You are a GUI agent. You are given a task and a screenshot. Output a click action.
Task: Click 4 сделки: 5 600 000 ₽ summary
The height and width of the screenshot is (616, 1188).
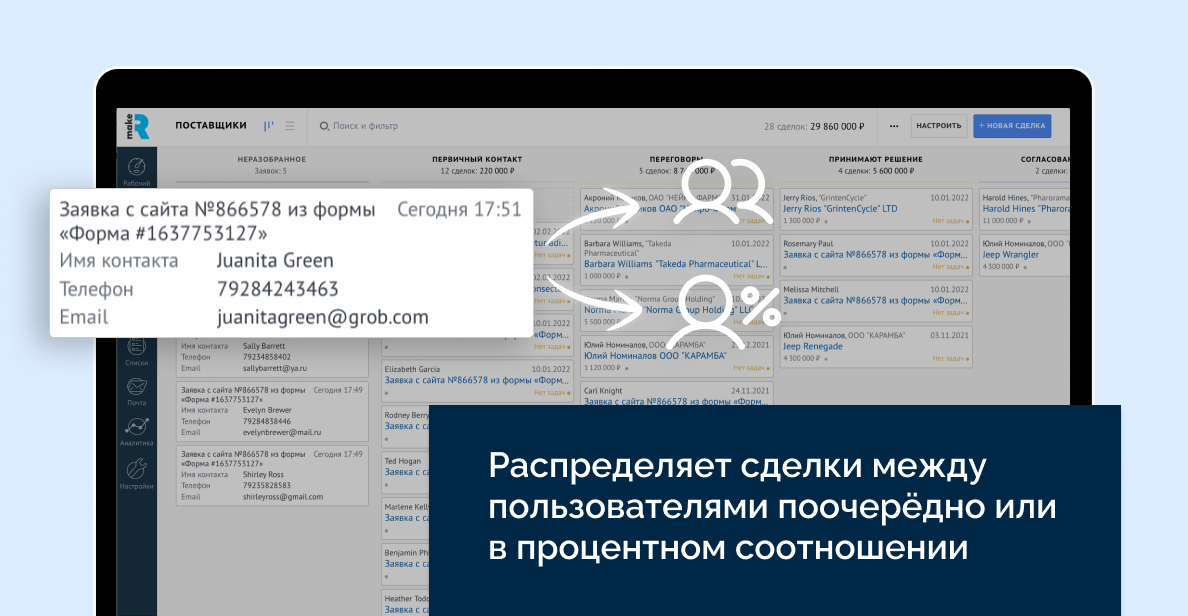click(876, 171)
